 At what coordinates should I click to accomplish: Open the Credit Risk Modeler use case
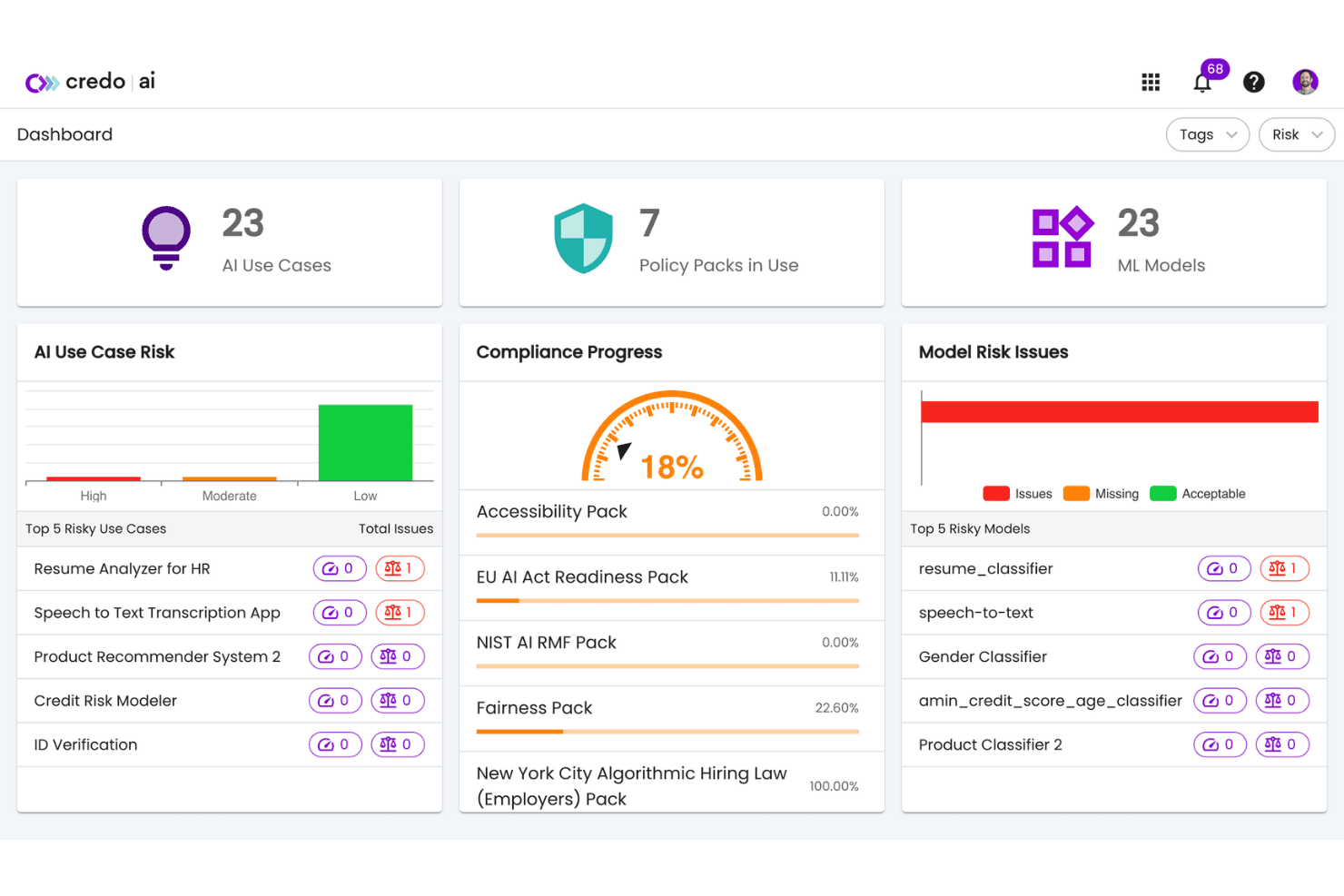point(105,701)
